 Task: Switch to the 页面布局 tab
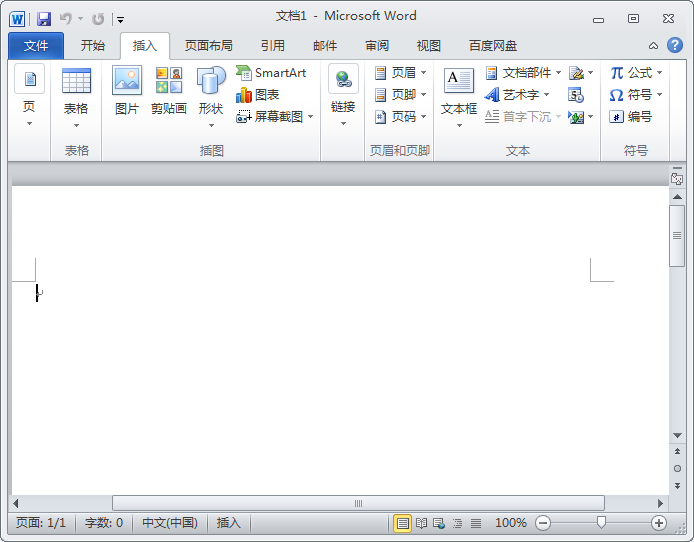208,46
